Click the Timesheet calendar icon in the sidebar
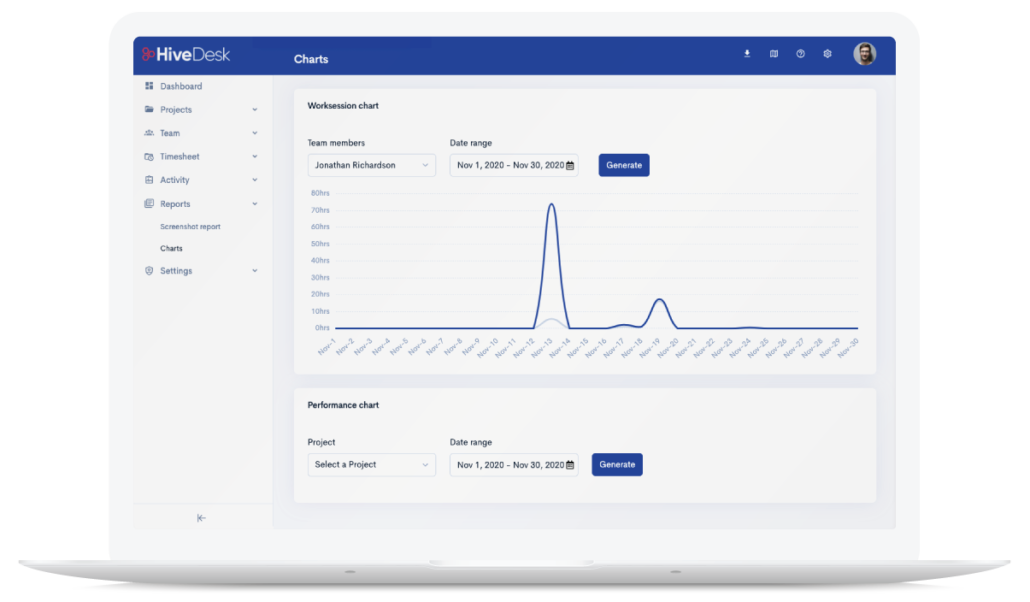 pyautogui.click(x=149, y=157)
